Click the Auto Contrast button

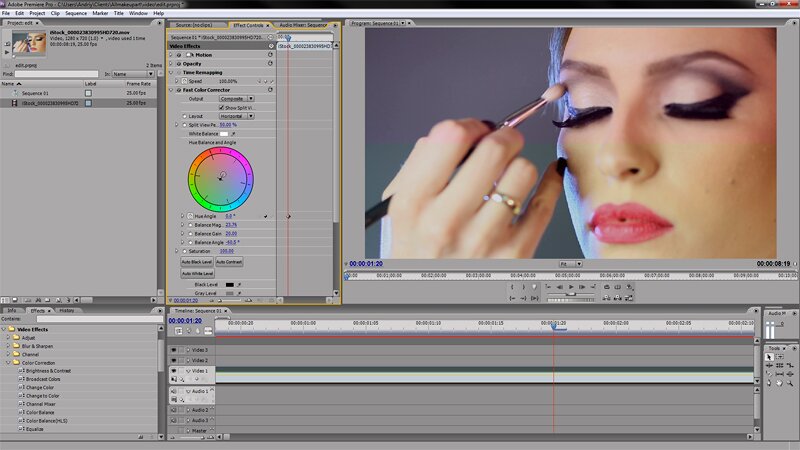[x=229, y=262]
